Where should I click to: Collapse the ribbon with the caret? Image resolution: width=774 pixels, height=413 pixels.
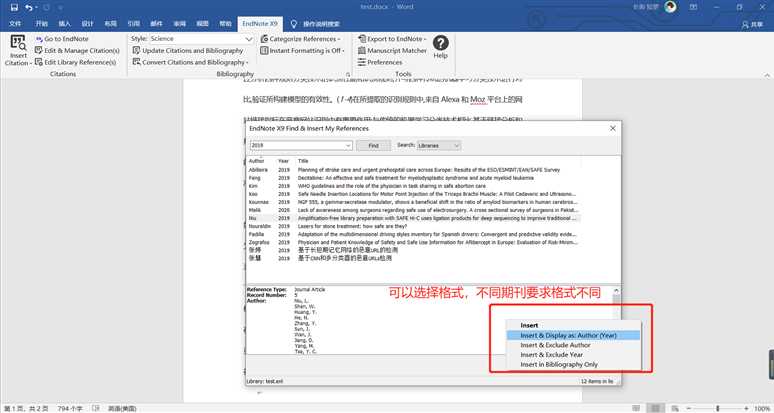tap(767, 75)
